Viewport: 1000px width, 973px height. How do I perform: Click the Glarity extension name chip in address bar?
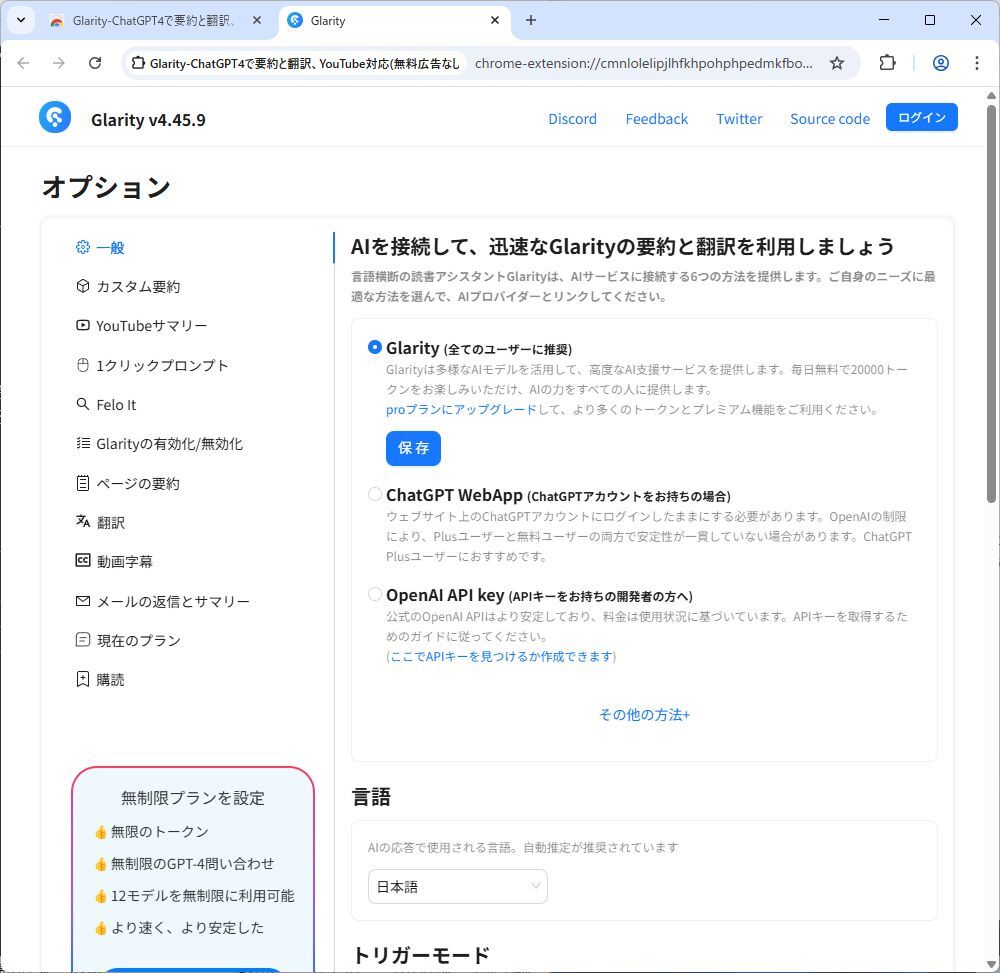click(295, 63)
